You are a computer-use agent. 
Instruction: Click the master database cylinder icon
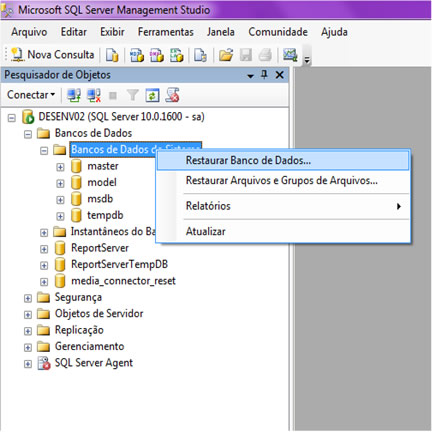click(76, 166)
